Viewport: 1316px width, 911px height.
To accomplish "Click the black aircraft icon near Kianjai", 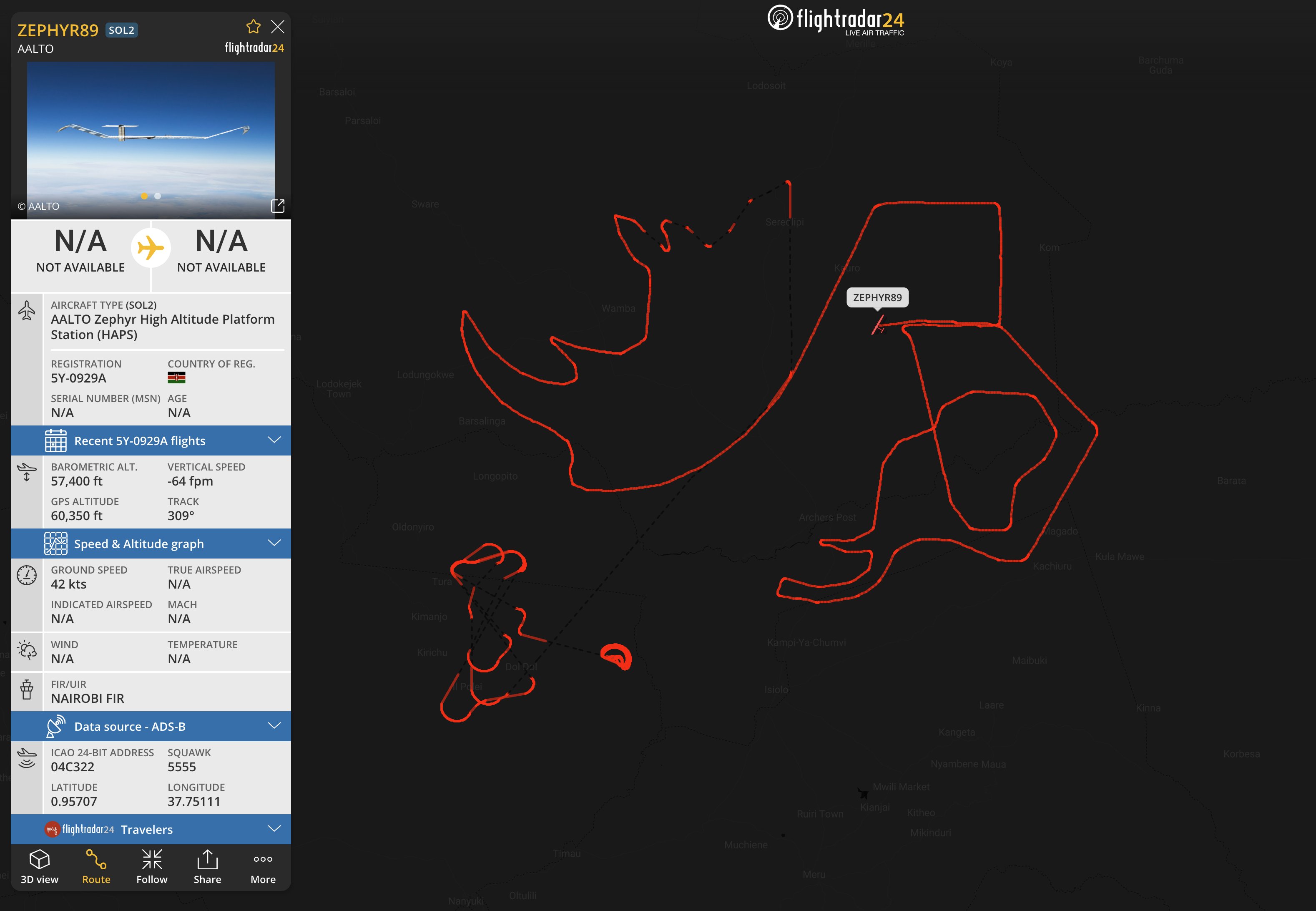I will (863, 793).
